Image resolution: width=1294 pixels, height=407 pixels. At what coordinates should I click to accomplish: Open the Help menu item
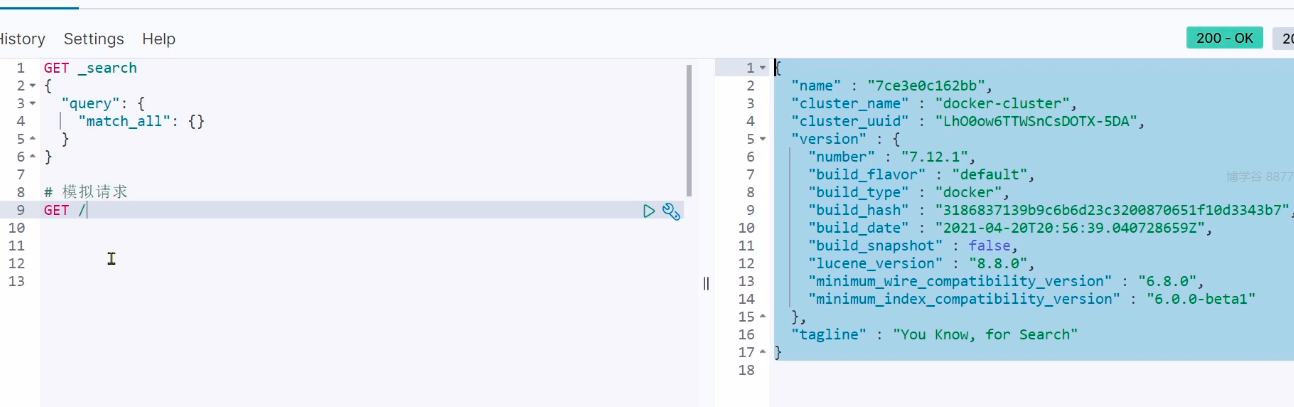point(158,39)
